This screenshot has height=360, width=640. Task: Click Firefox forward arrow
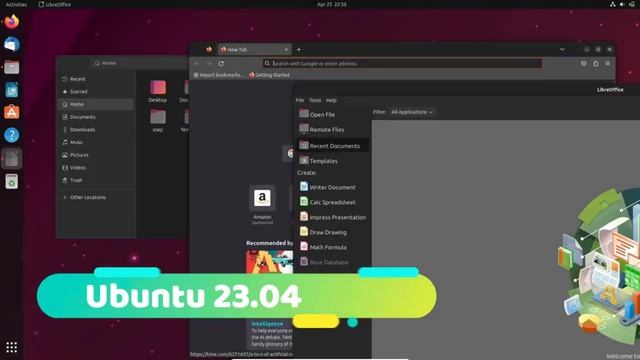(x=209, y=64)
